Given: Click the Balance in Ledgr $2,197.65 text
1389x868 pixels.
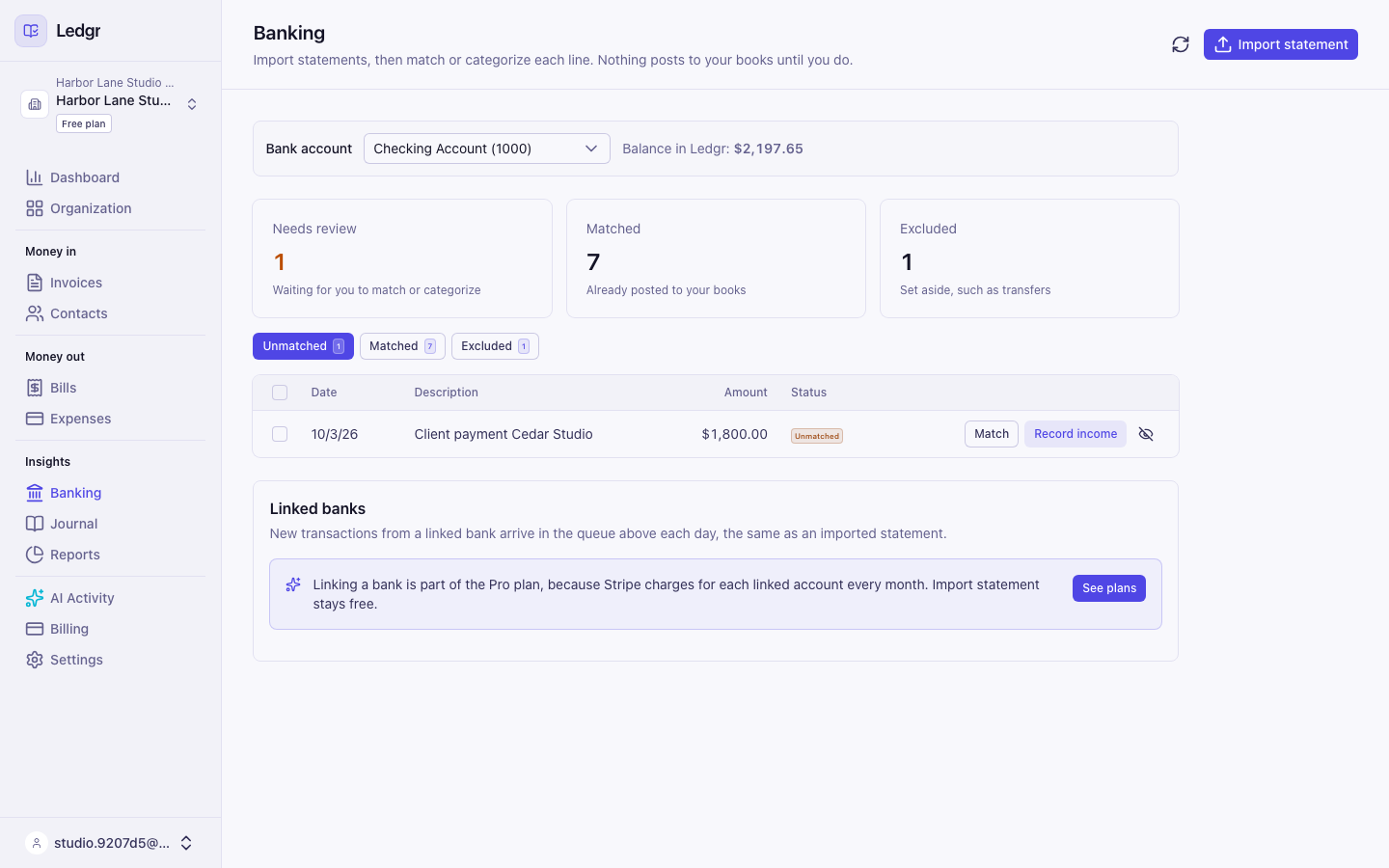Looking at the screenshot, I should (713, 149).
